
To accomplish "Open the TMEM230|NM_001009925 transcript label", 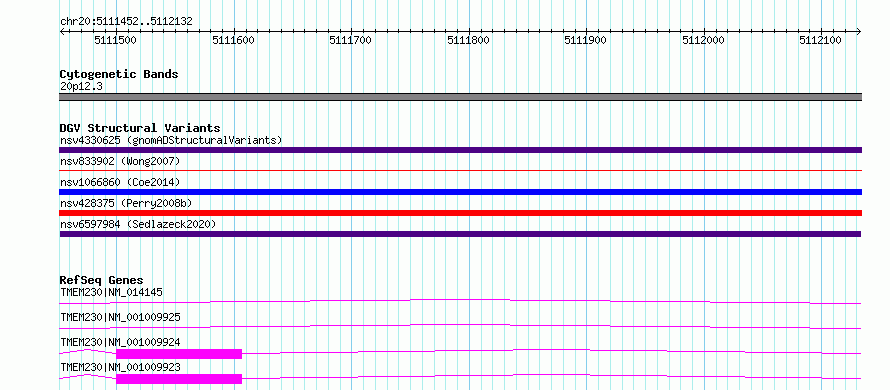I will coord(120,317).
